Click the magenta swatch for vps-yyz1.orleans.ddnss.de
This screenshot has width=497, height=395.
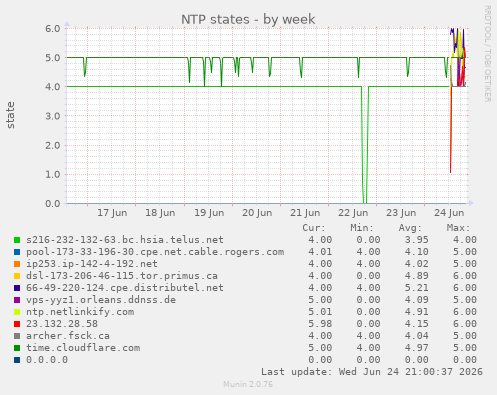click(x=17, y=300)
